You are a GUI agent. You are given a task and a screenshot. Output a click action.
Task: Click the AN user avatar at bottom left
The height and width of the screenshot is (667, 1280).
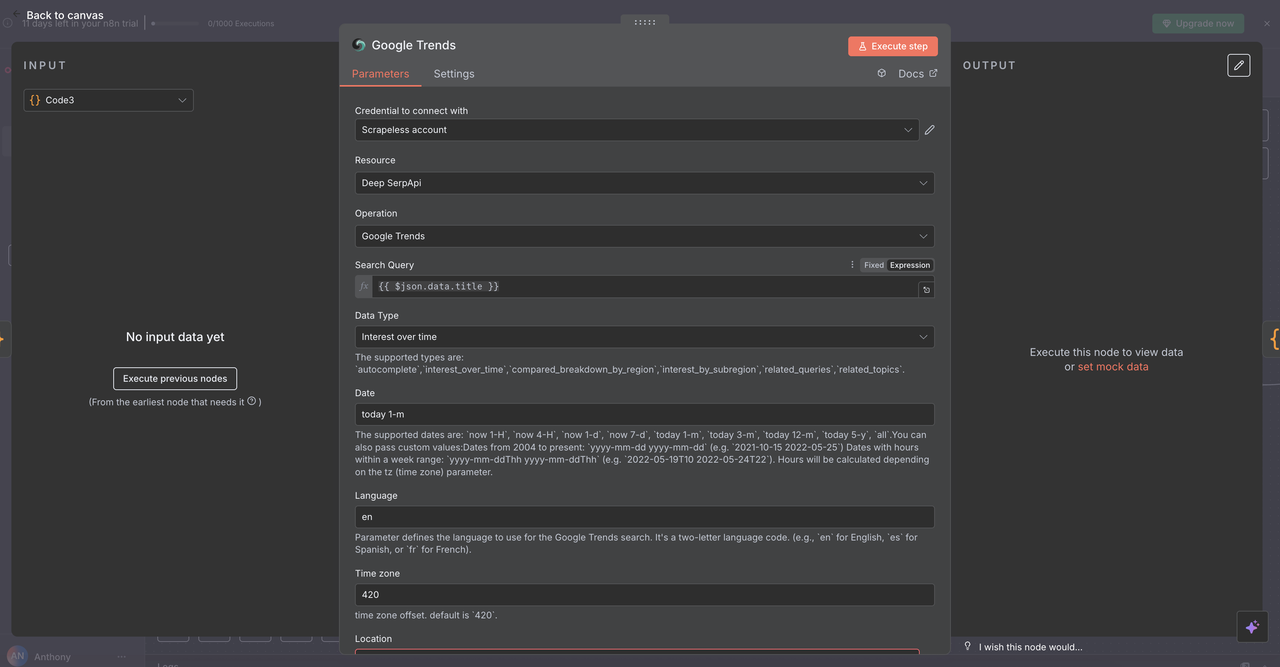point(16,656)
